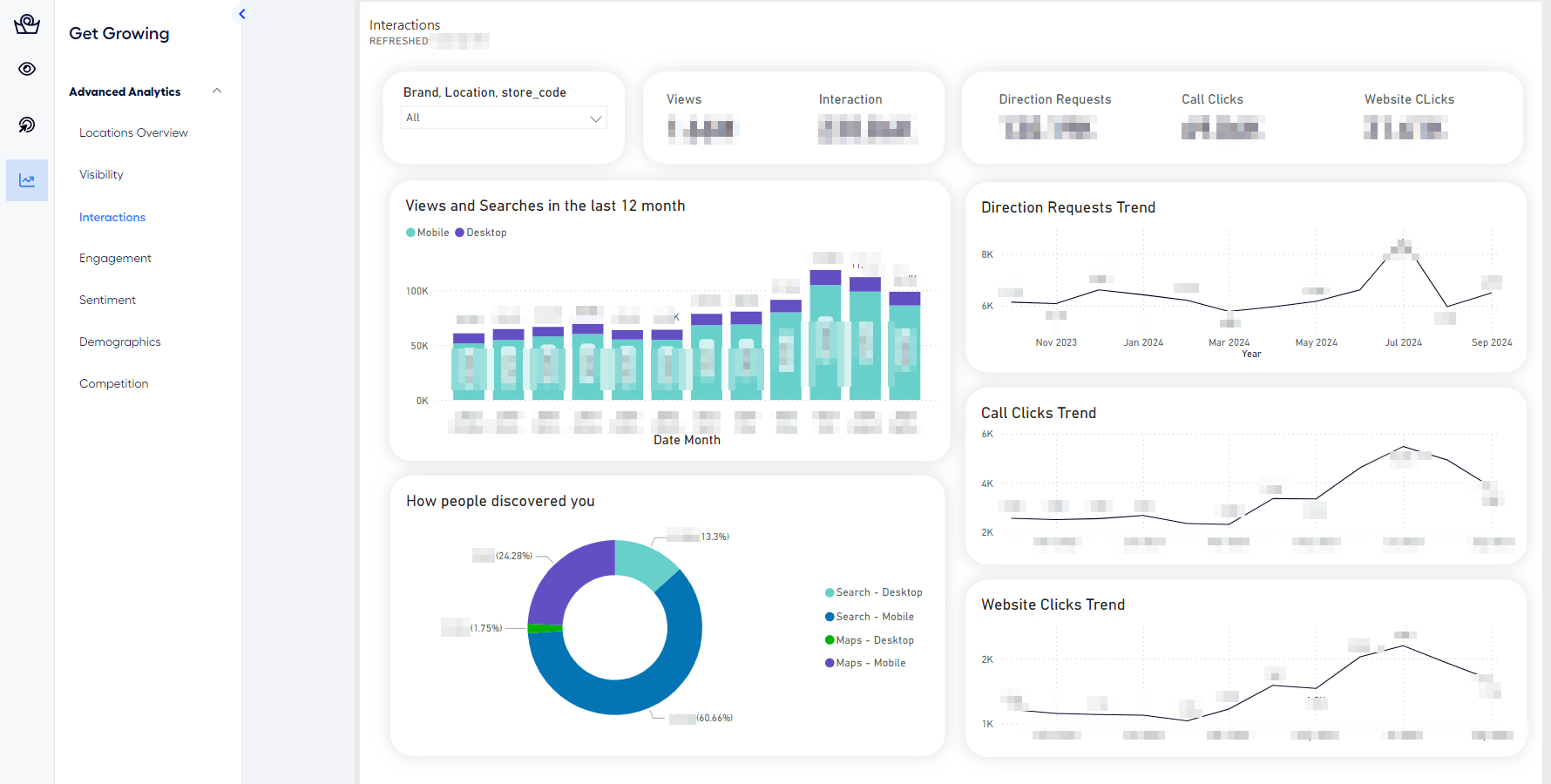Navigate to Engagement page

coord(115,258)
